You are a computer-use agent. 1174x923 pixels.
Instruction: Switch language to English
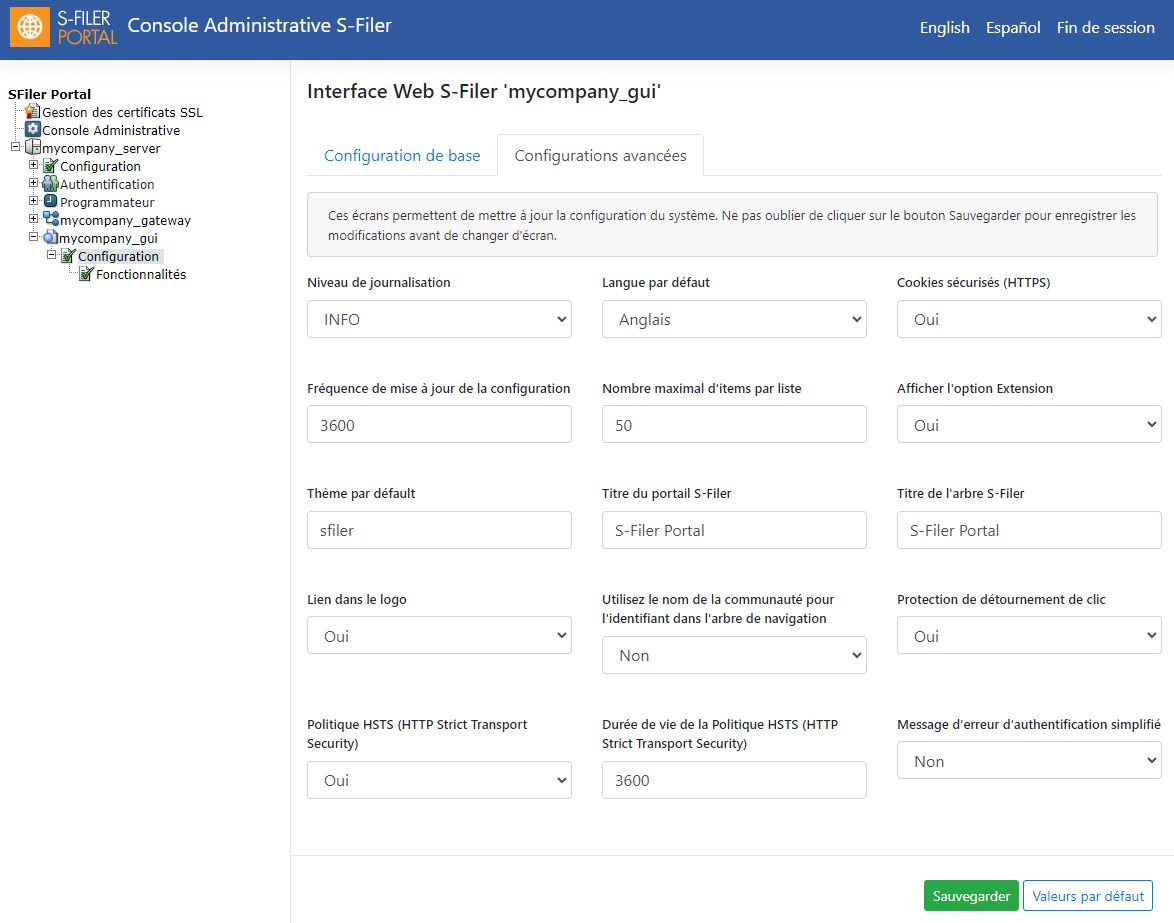tap(944, 28)
